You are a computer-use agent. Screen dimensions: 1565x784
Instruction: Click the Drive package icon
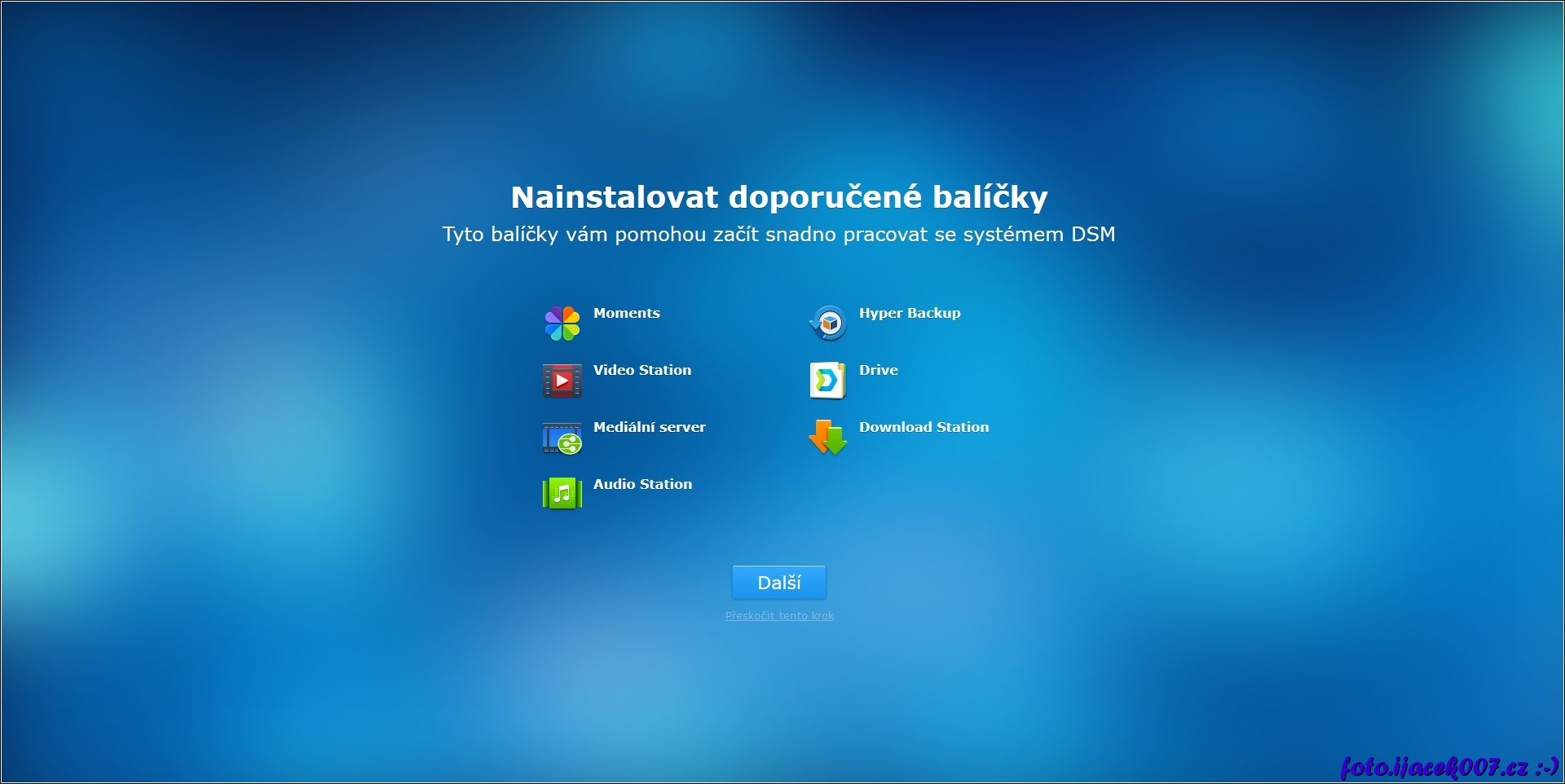(828, 381)
